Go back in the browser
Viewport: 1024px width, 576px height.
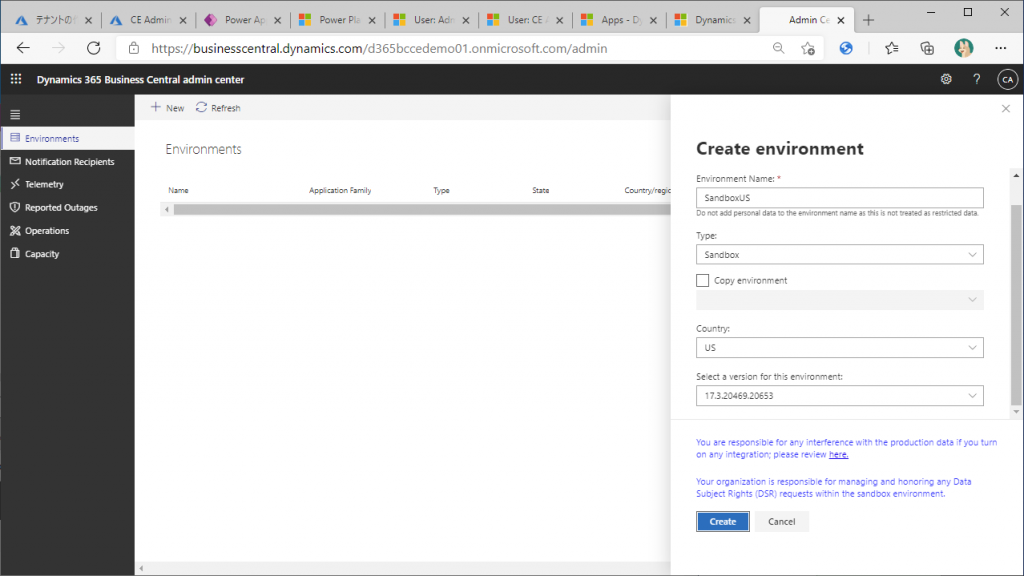tap(24, 48)
